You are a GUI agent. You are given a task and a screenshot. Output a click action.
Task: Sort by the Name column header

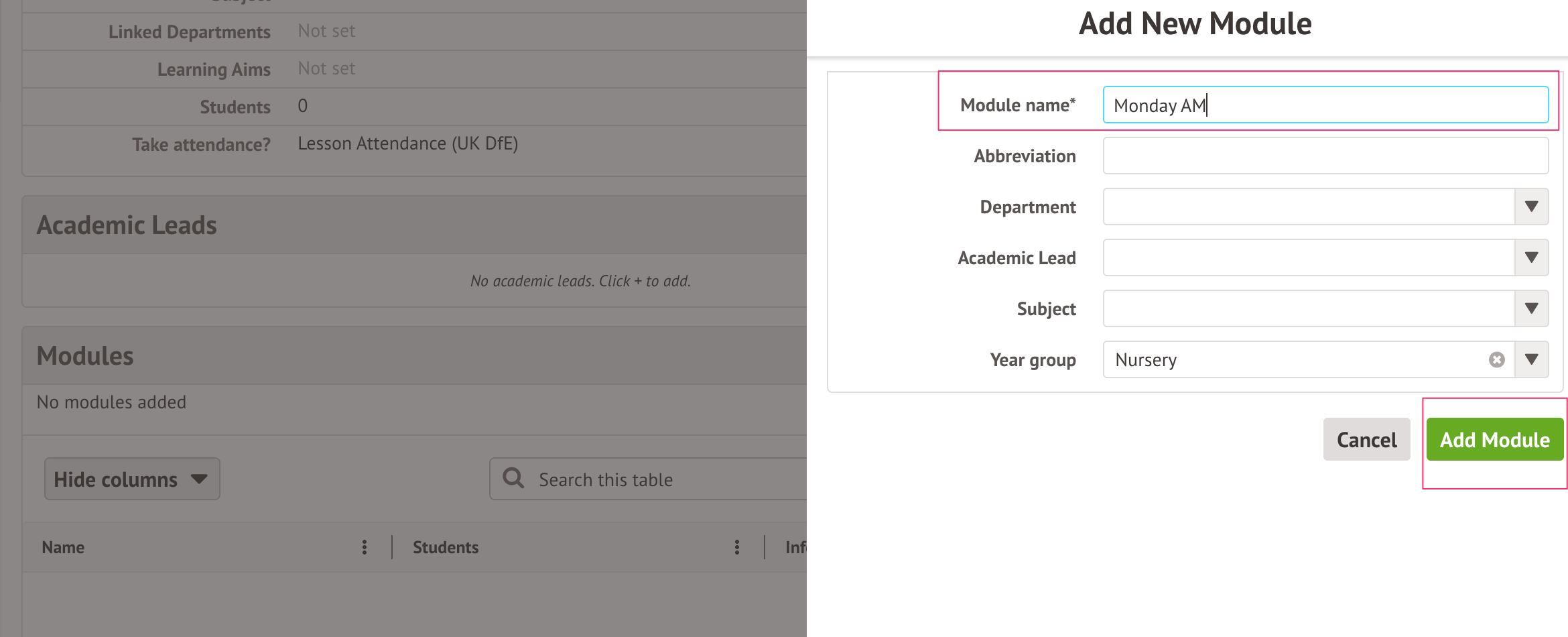pyautogui.click(x=63, y=547)
